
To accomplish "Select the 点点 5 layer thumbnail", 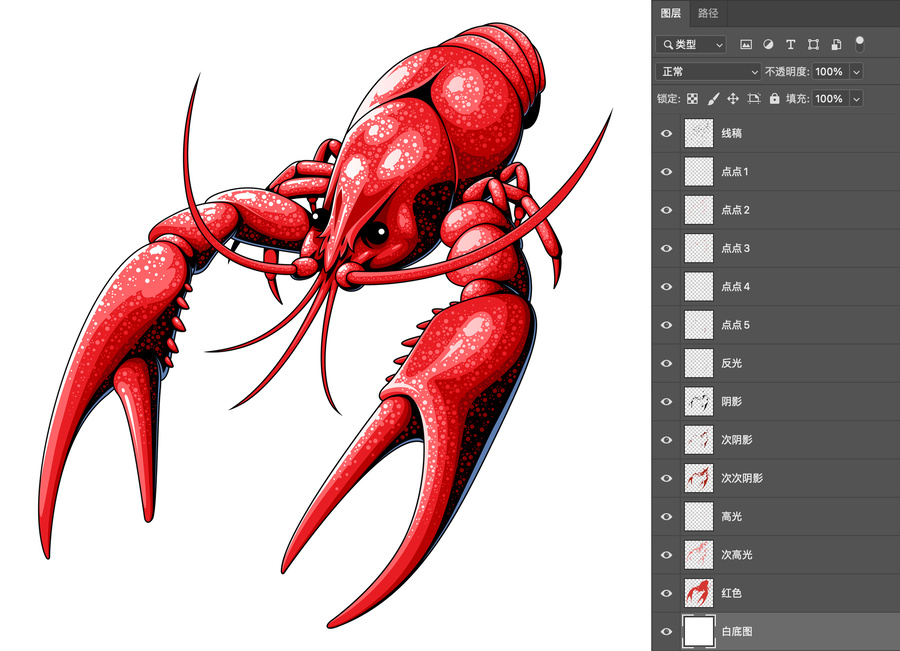I will click(x=699, y=325).
